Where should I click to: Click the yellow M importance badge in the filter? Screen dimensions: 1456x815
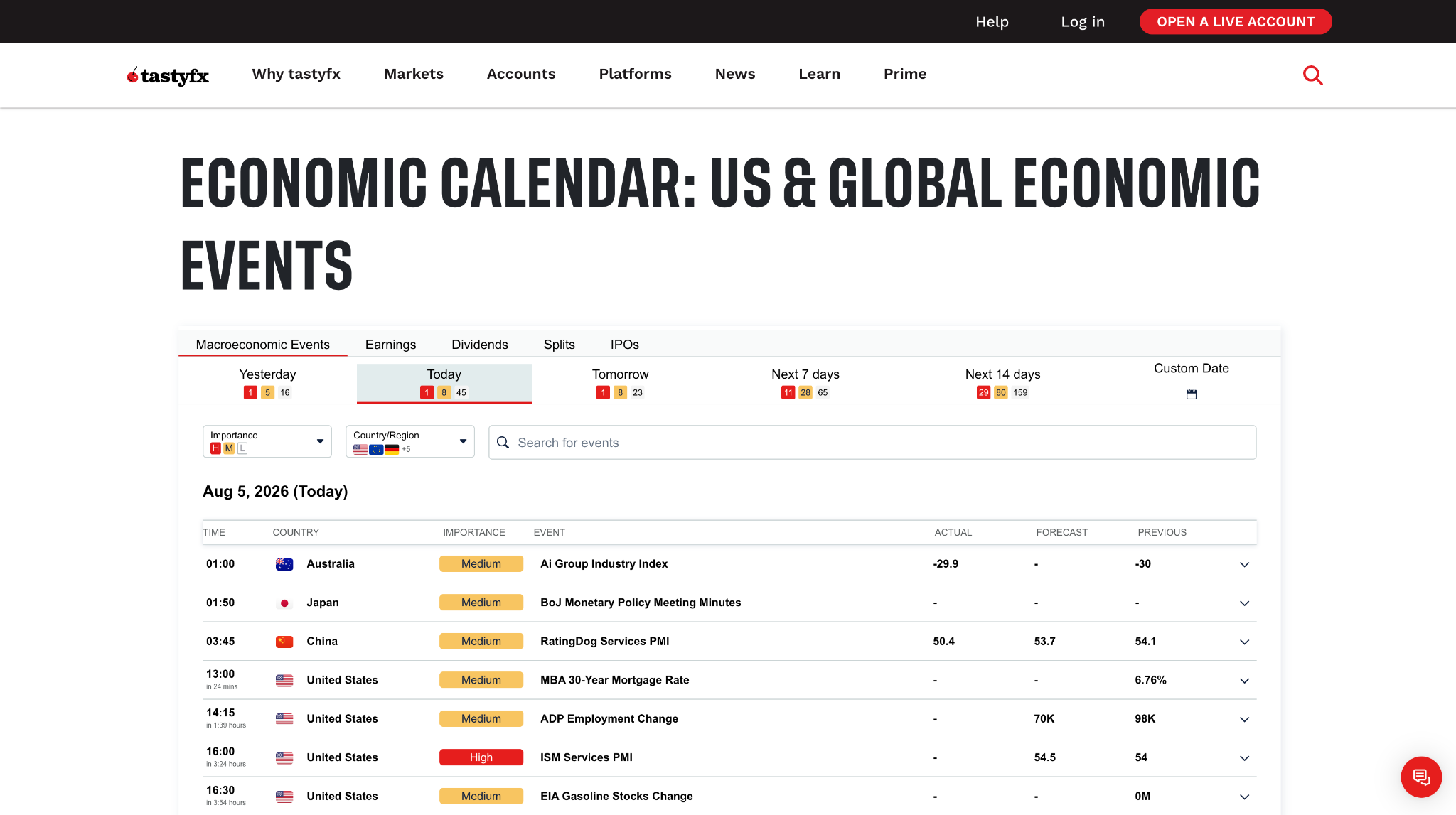(229, 448)
